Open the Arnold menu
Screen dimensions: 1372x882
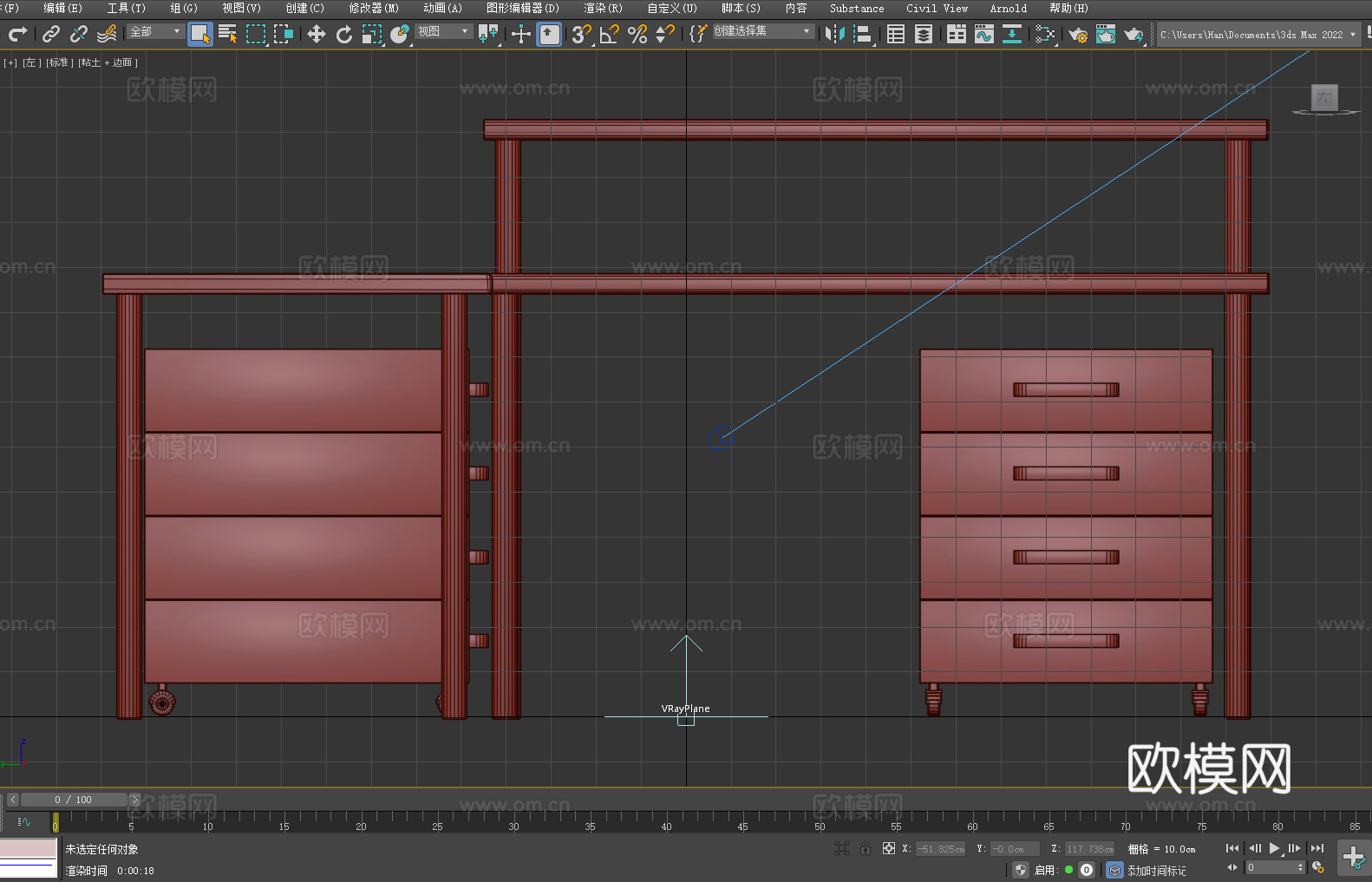click(x=1008, y=8)
